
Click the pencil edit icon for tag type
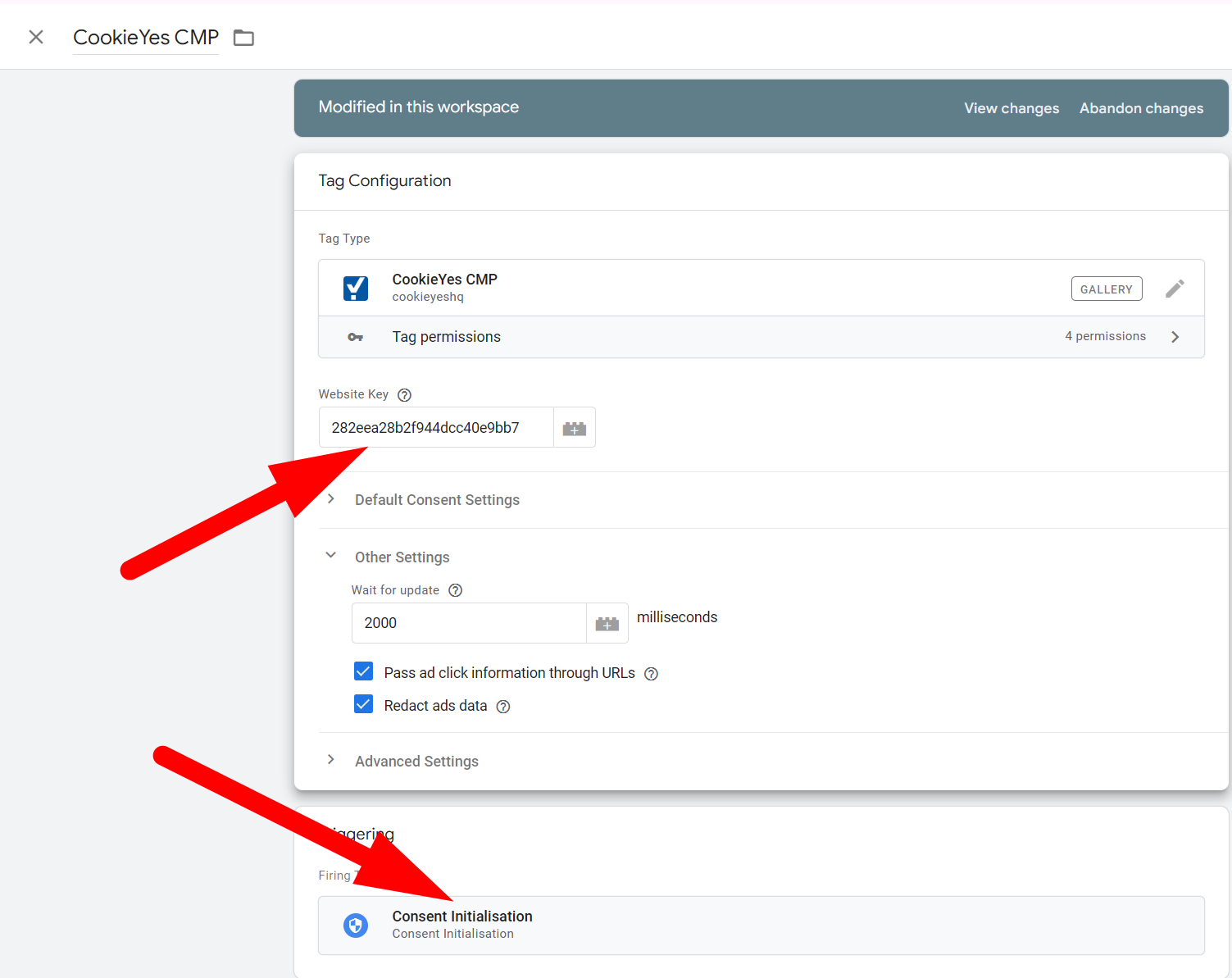[1174, 289]
